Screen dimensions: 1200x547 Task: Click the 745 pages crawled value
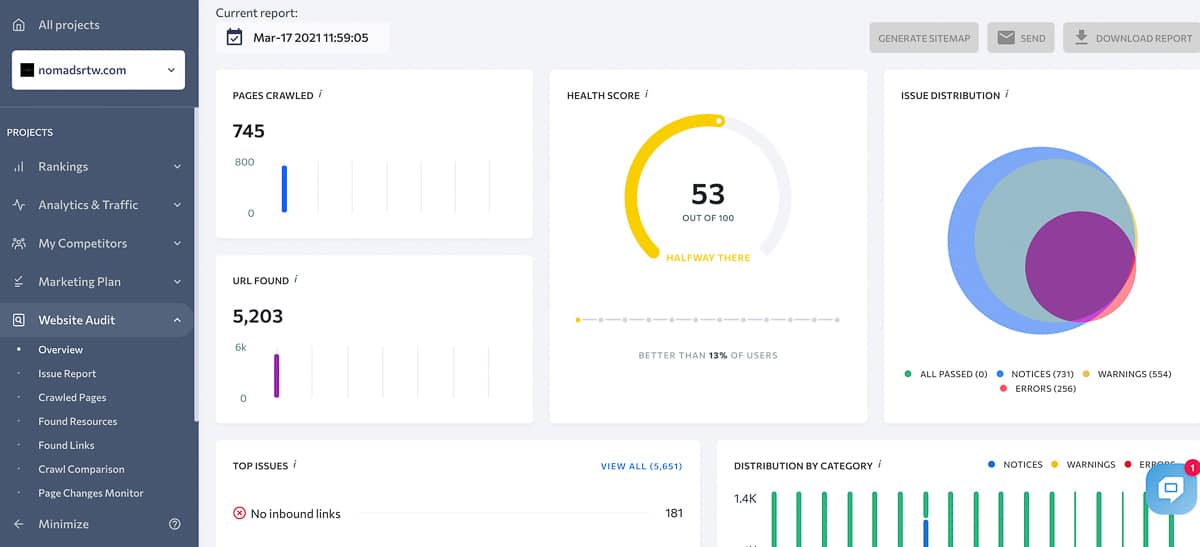click(x=249, y=130)
